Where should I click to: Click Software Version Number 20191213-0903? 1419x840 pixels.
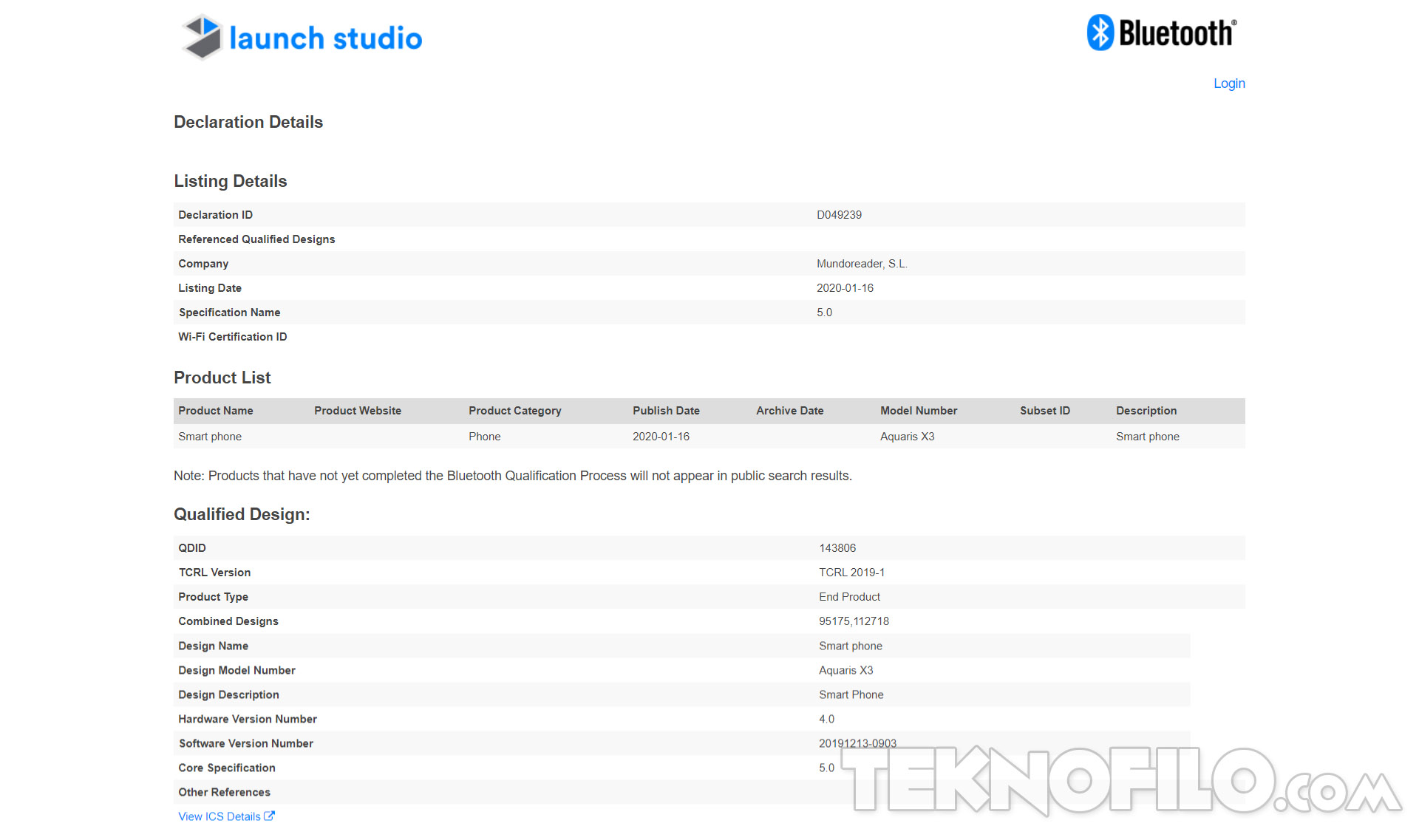pyautogui.click(x=857, y=743)
